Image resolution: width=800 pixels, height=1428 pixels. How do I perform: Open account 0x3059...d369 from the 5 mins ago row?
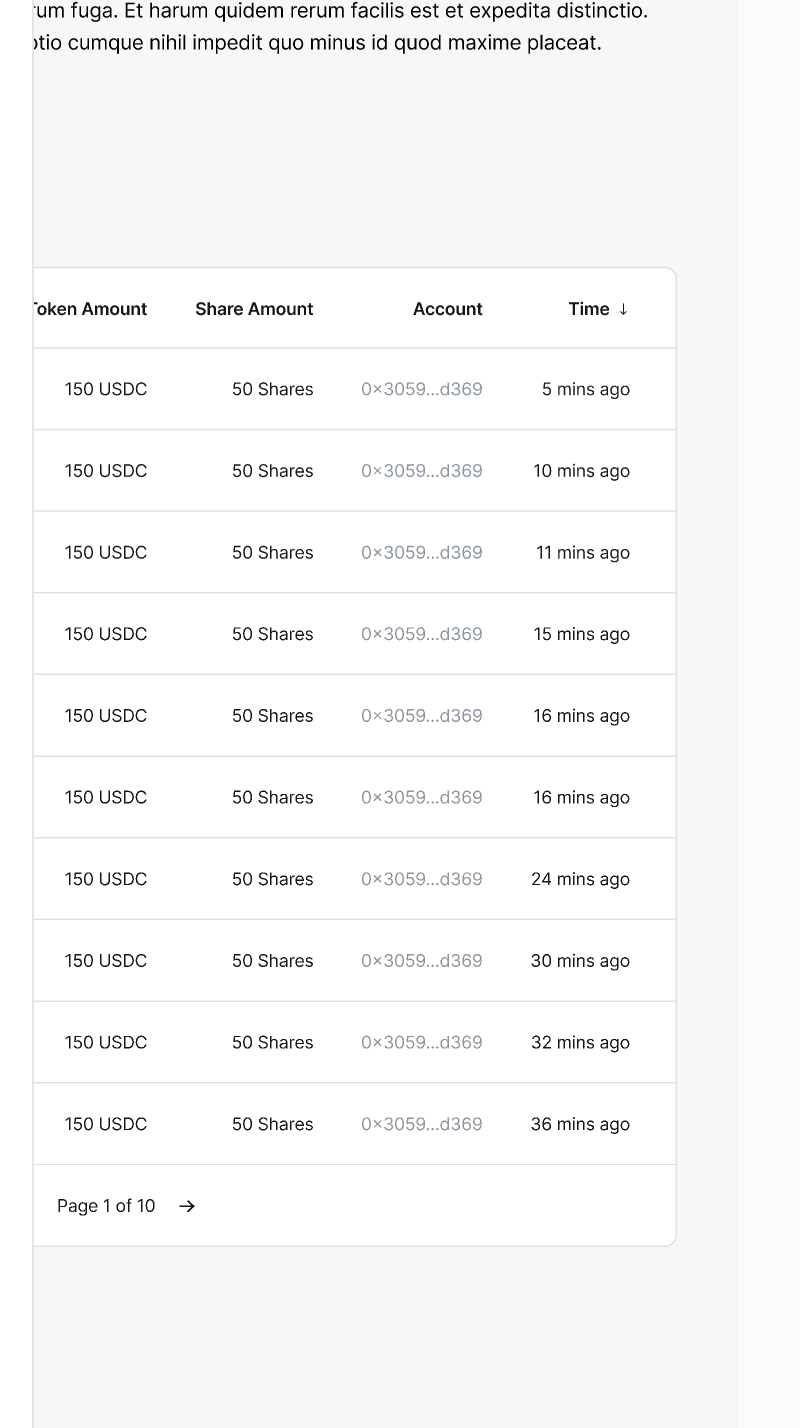pos(422,389)
